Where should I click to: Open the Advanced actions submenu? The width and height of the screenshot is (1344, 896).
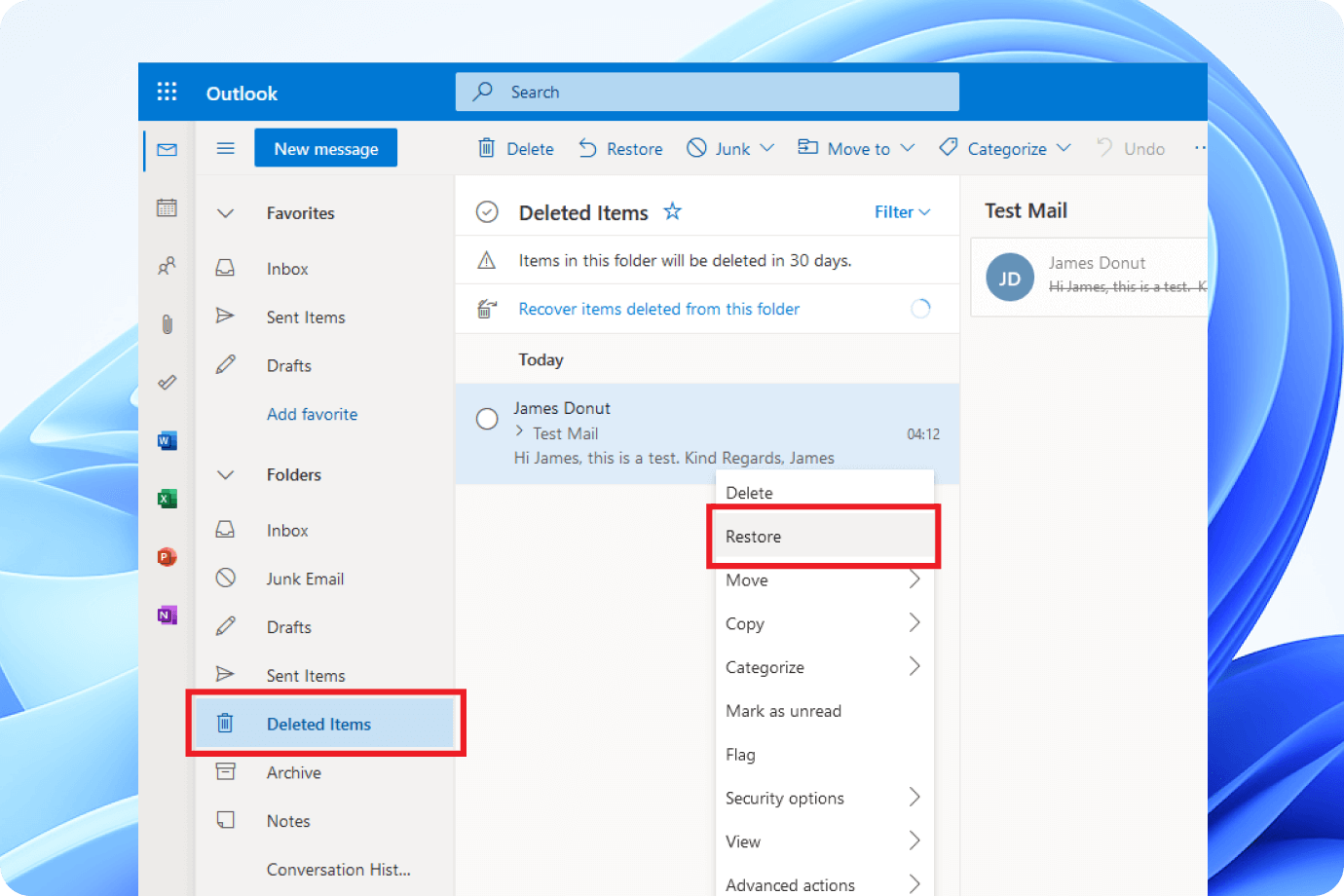coord(825,884)
